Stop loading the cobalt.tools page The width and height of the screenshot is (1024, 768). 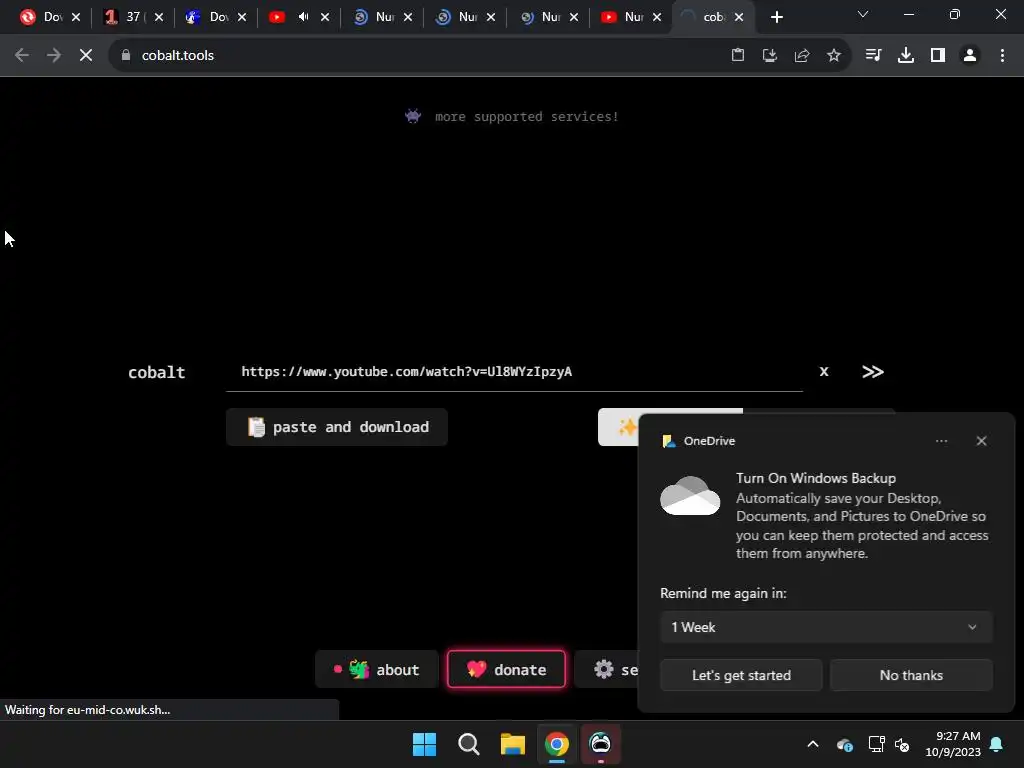point(86,56)
